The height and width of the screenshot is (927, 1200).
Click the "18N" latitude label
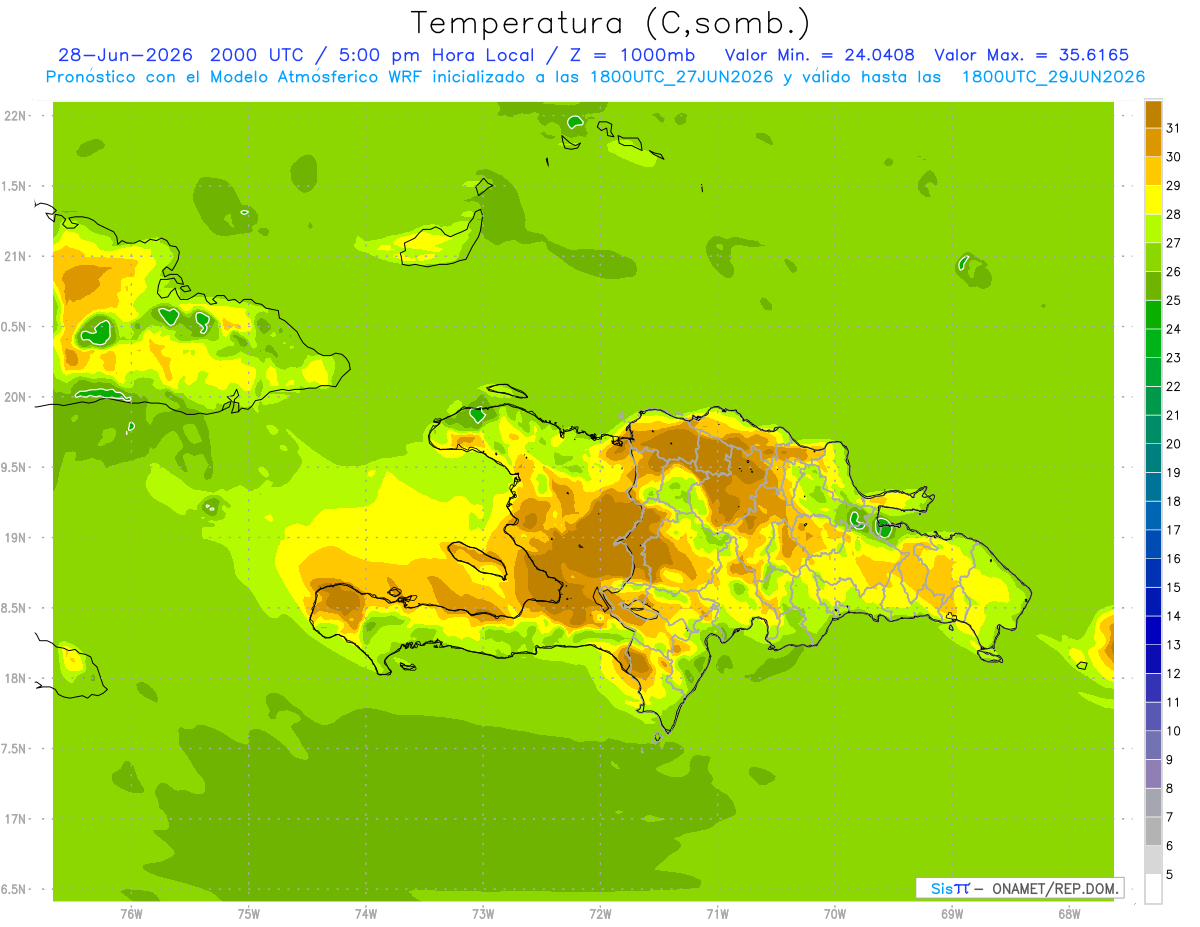coord(16,678)
